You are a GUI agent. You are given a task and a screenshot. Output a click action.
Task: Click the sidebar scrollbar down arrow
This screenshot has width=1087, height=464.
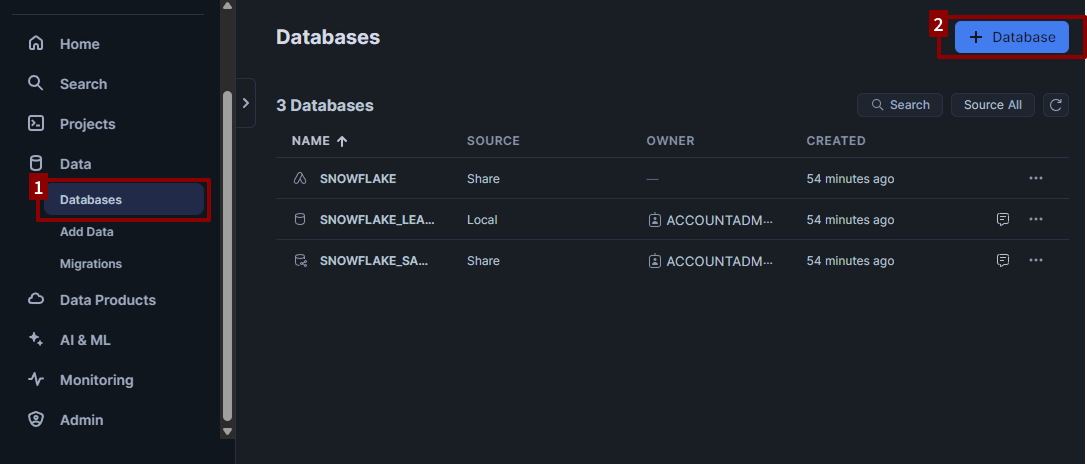227,431
